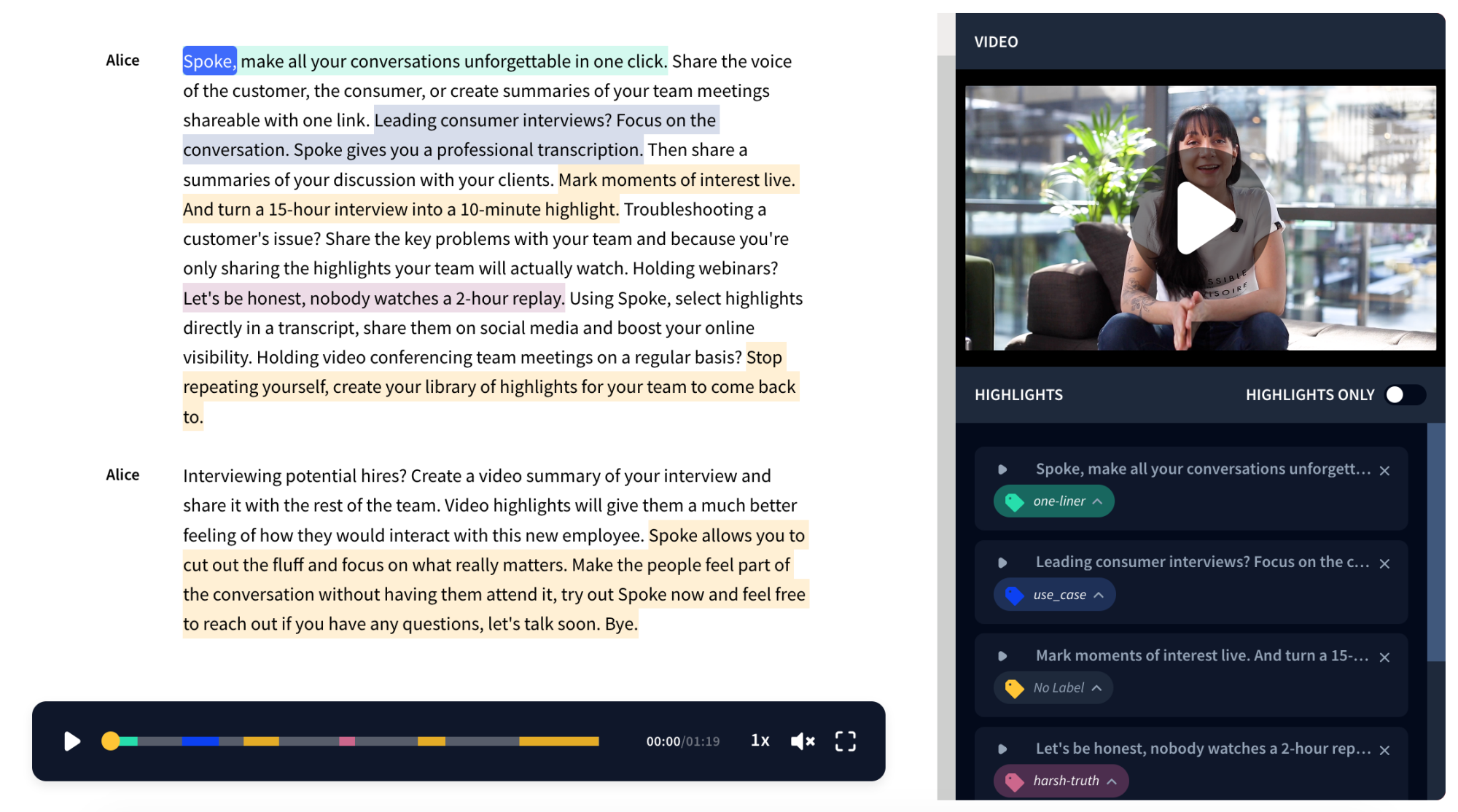Screen dimensions: 1458x812
Task: Remove the 'Spoke, make all your conversations' highlight
Action: (x=1384, y=471)
